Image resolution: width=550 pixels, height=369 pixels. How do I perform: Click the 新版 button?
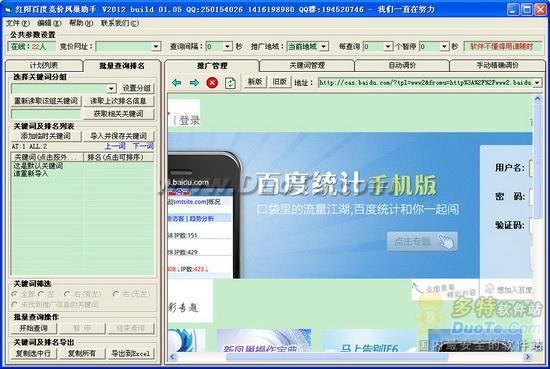coord(255,82)
